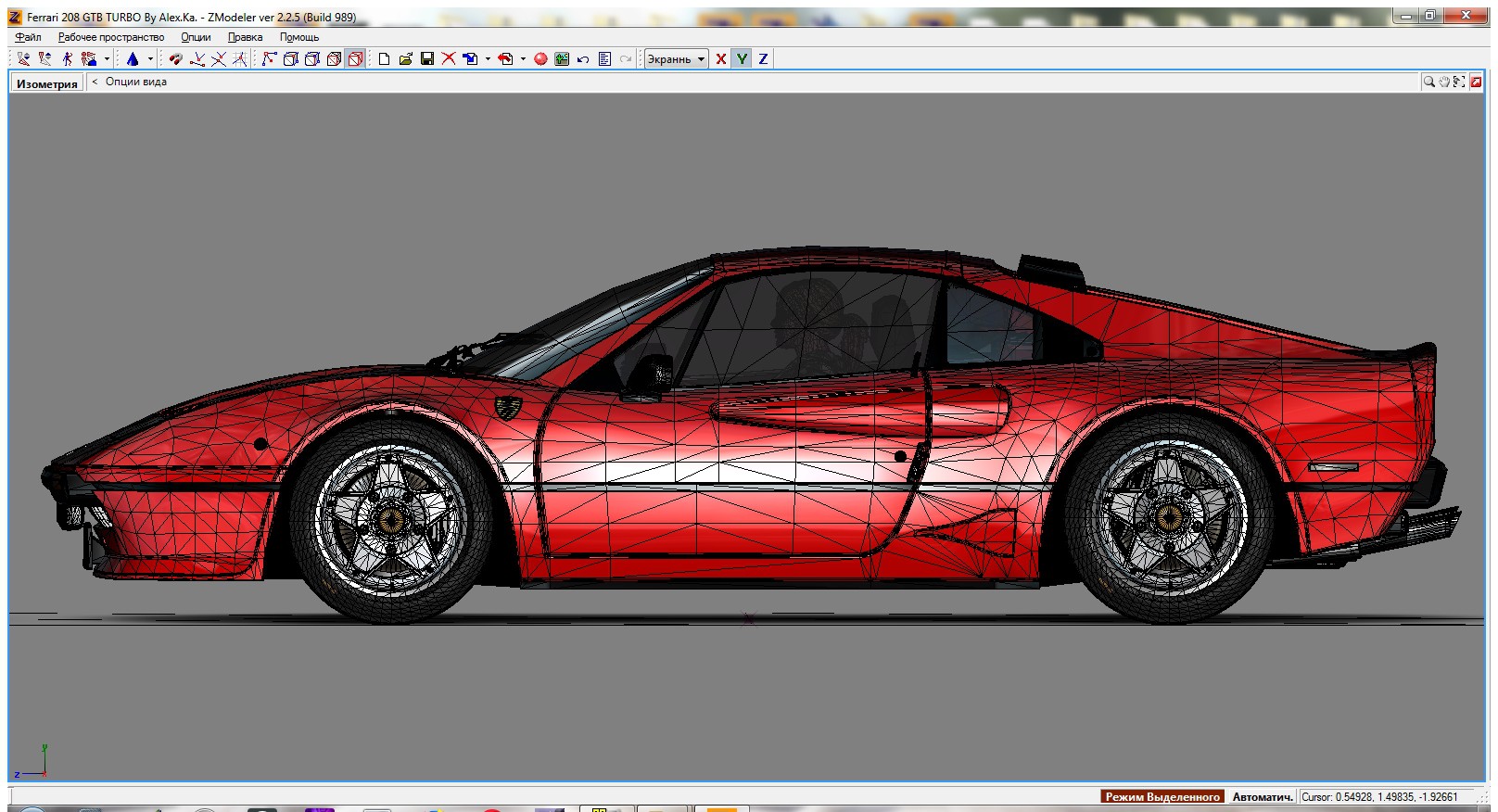Expand the red export icon dropdown arrow
This screenshot has height=812, width=1498.
523,59
